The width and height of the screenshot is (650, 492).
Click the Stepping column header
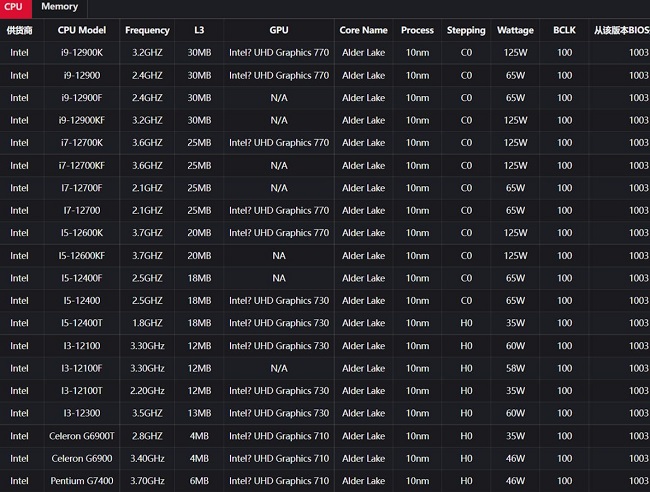pyautogui.click(x=466, y=30)
